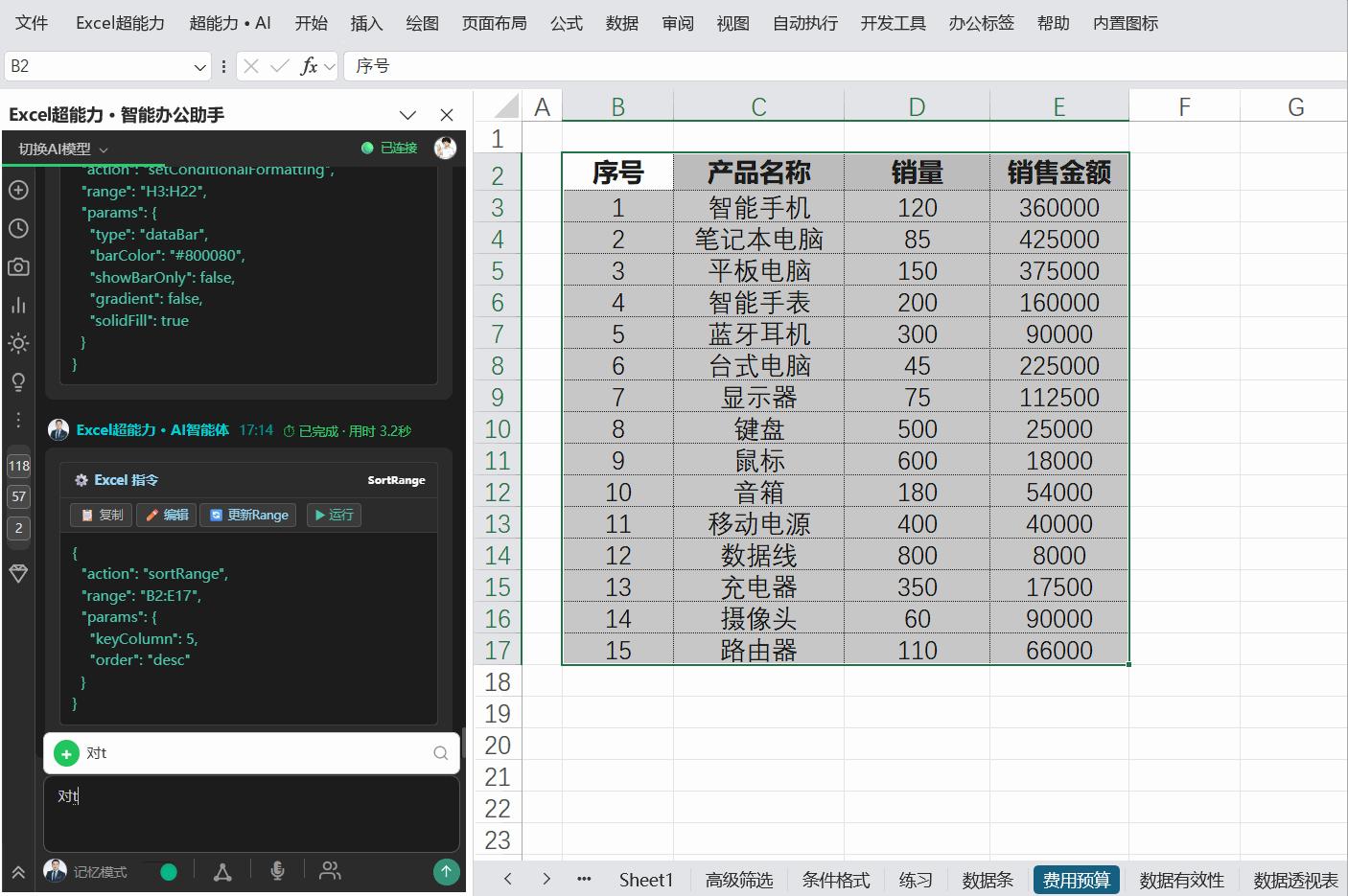Image resolution: width=1348 pixels, height=896 pixels.
Task: Click the diamond icon in sidebar
Action: pyautogui.click(x=18, y=573)
